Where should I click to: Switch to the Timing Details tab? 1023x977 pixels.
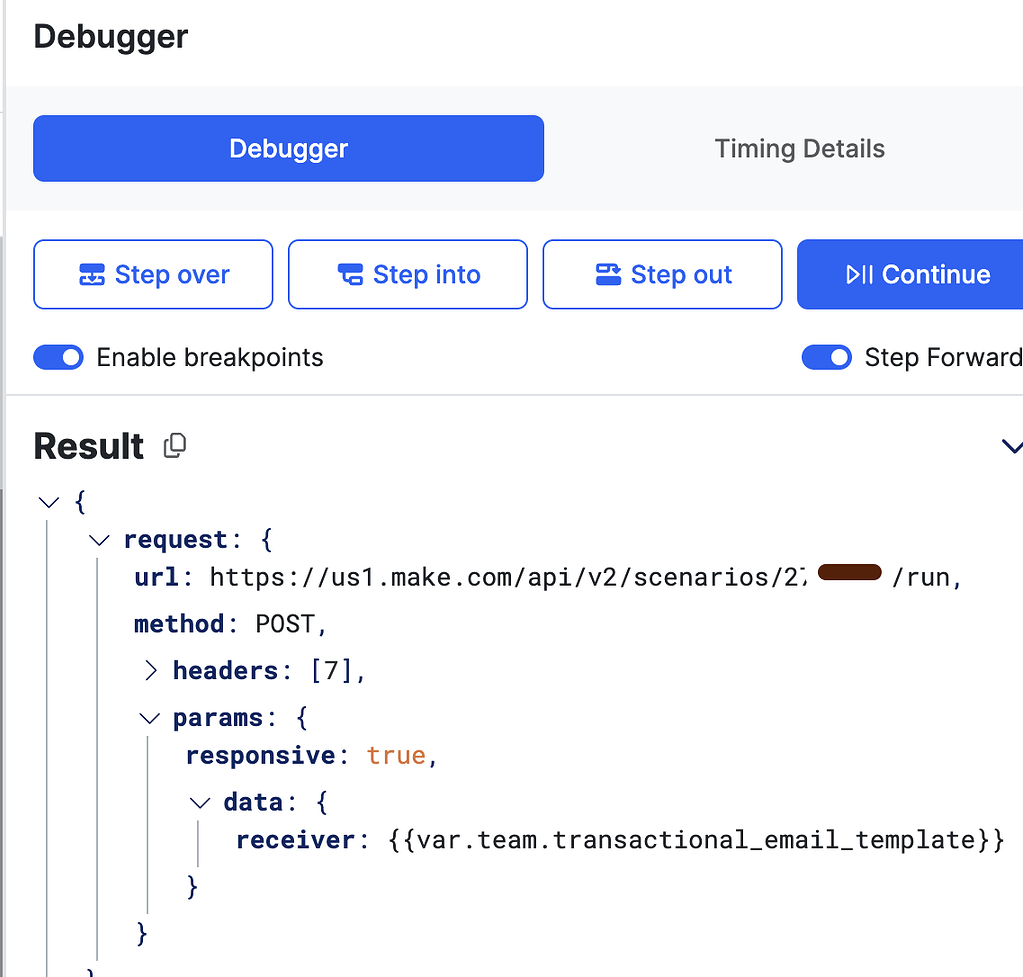[x=799, y=148]
